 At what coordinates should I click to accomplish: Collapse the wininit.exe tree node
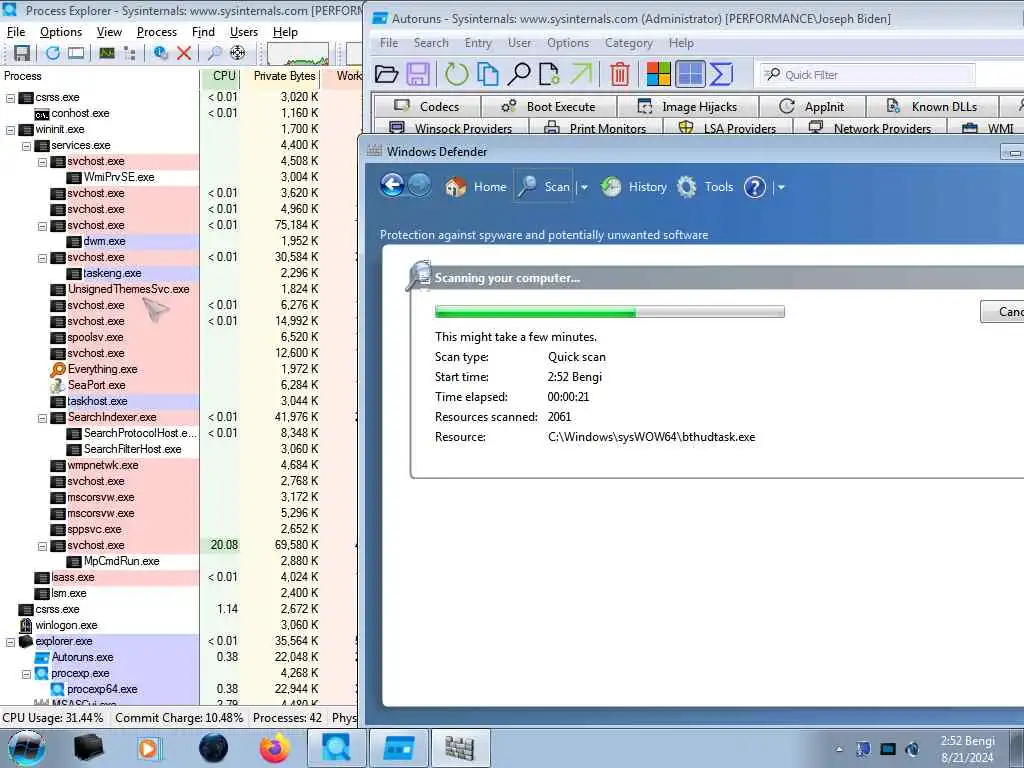coord(10,130)
